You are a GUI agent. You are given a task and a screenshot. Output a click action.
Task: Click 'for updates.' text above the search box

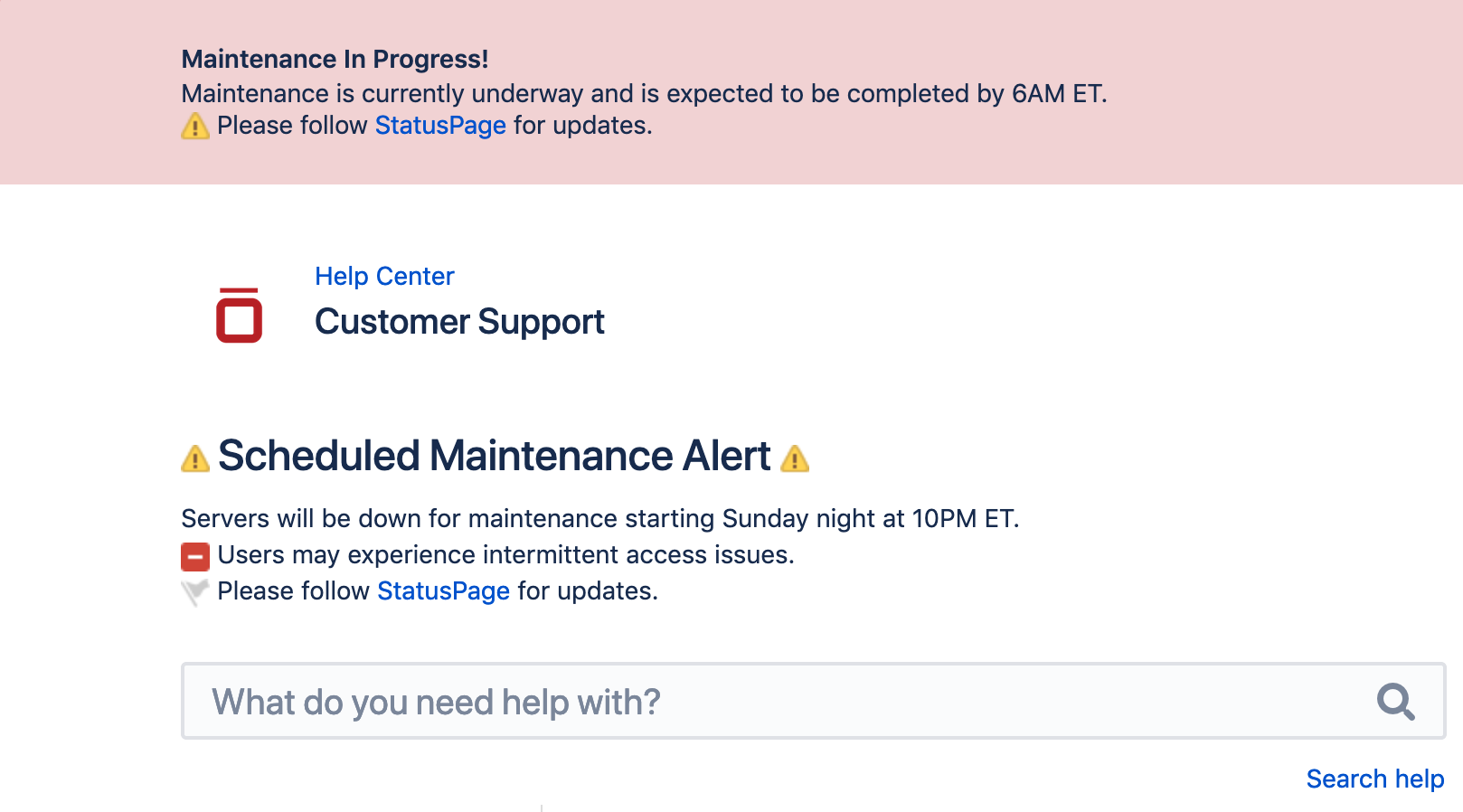coord(588,591)
